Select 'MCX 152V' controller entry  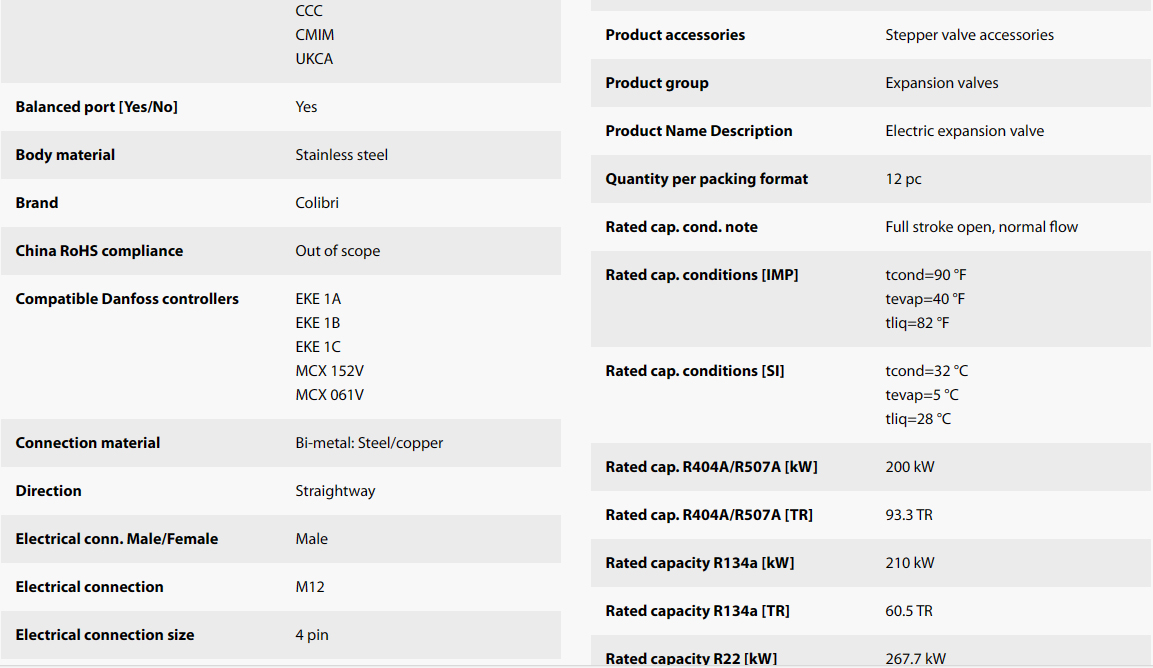329,371
